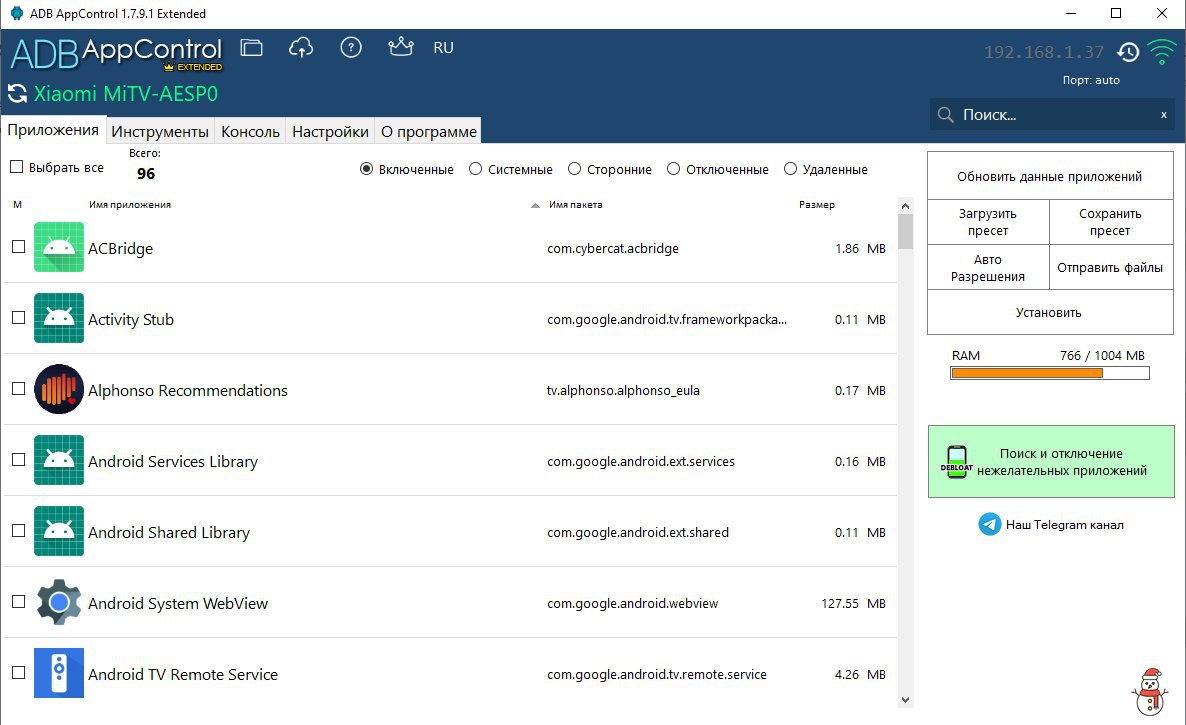The image size is (1186, 725).
Task: Click the Android System WebView gear icon
Action: 59,603
